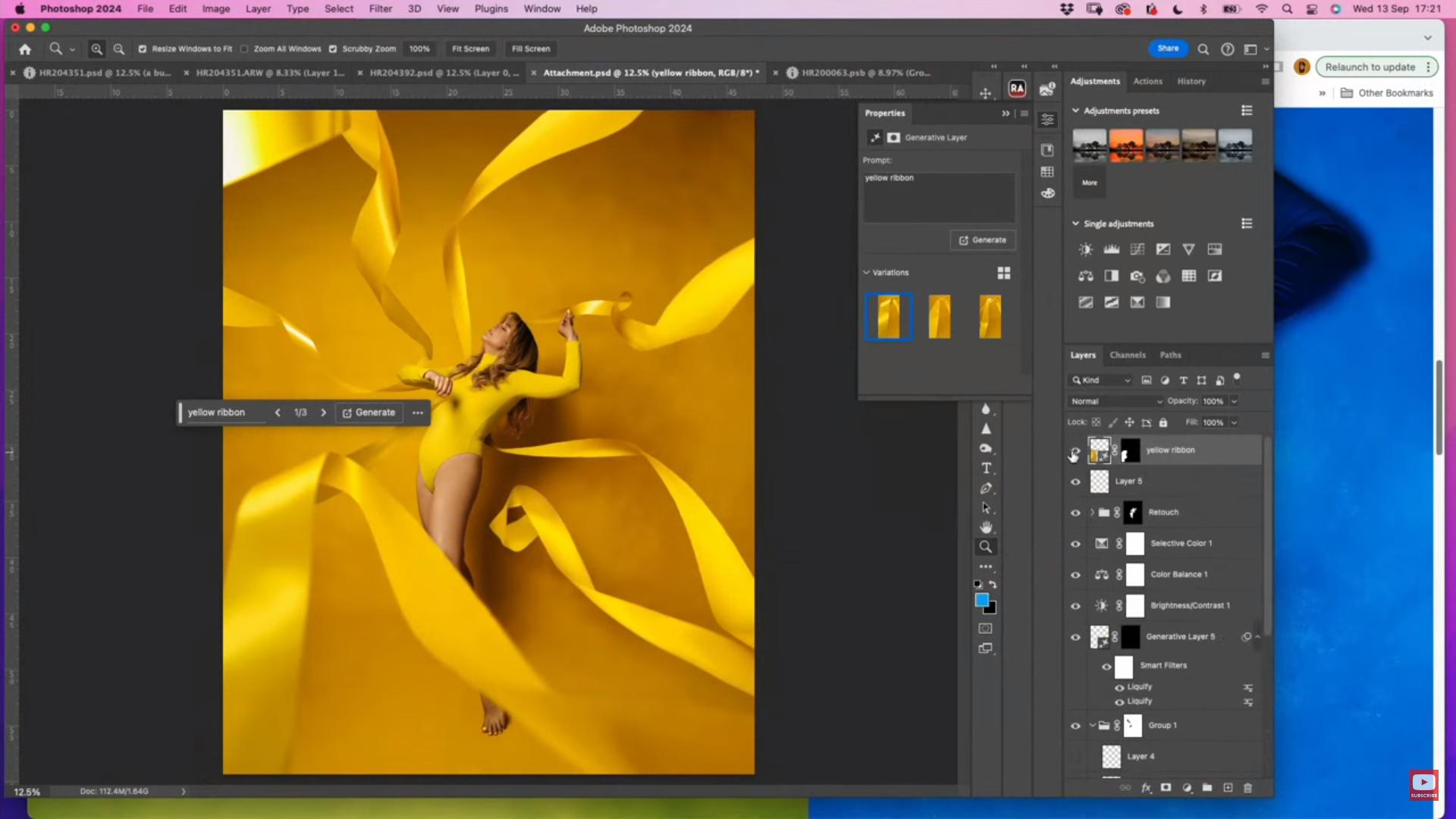Click the Brightness/Contrast adjustment icon

(x=1085, y=249)
